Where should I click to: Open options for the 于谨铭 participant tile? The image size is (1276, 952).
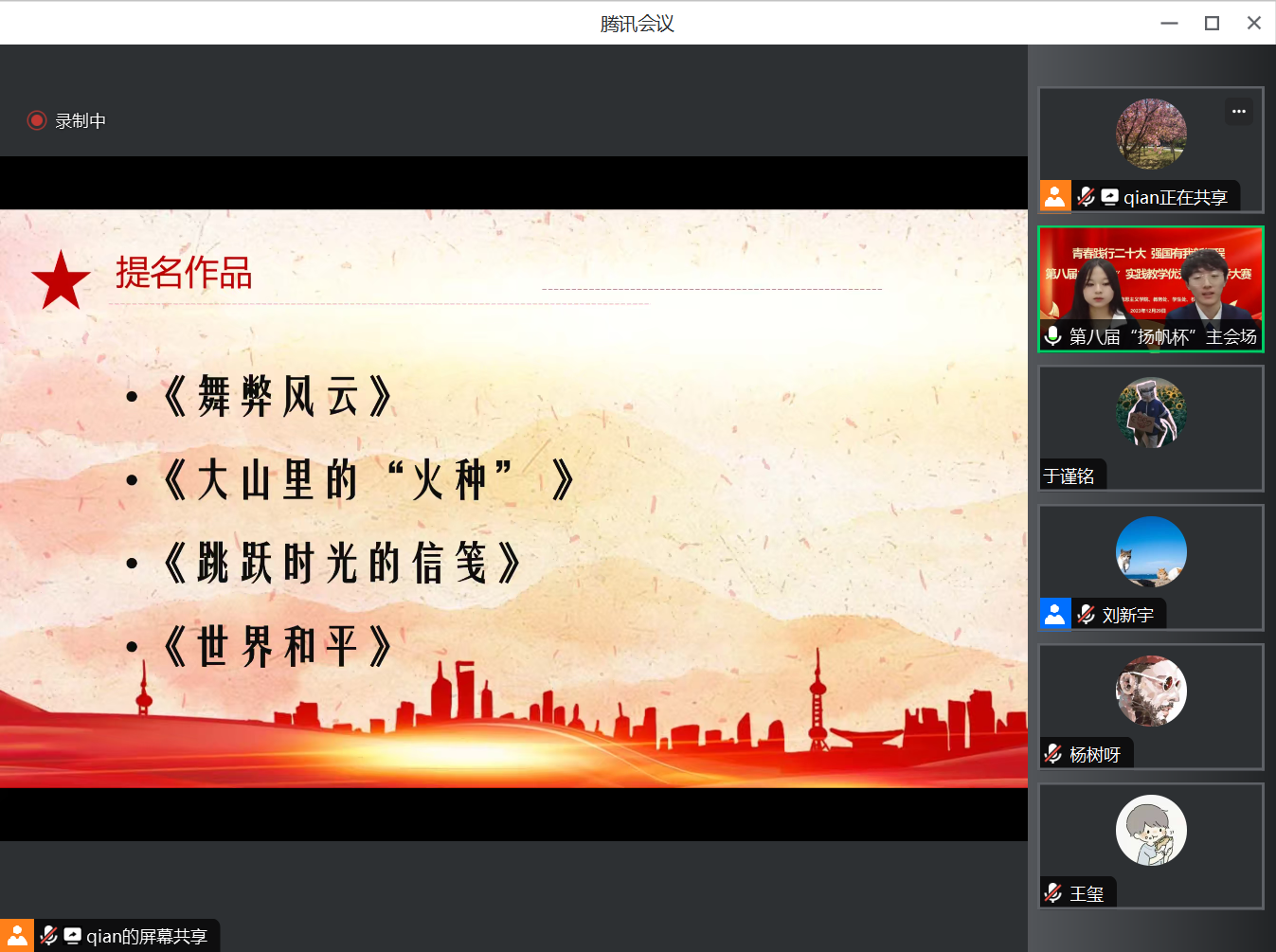[1150, 428]
